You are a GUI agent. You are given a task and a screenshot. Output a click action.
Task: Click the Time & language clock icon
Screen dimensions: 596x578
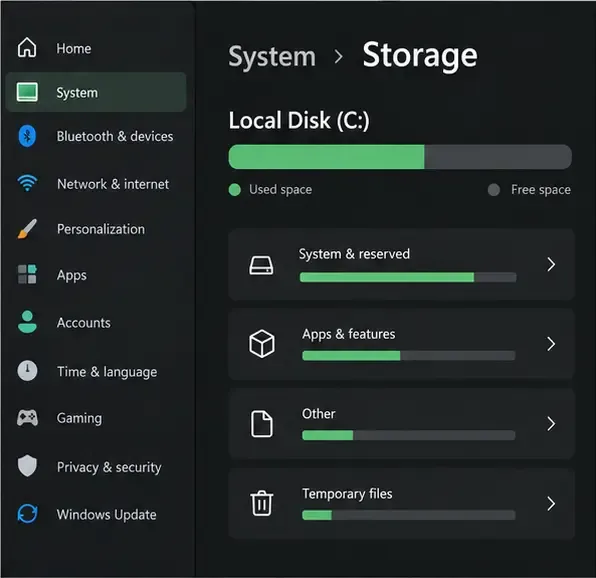[27, 371]
